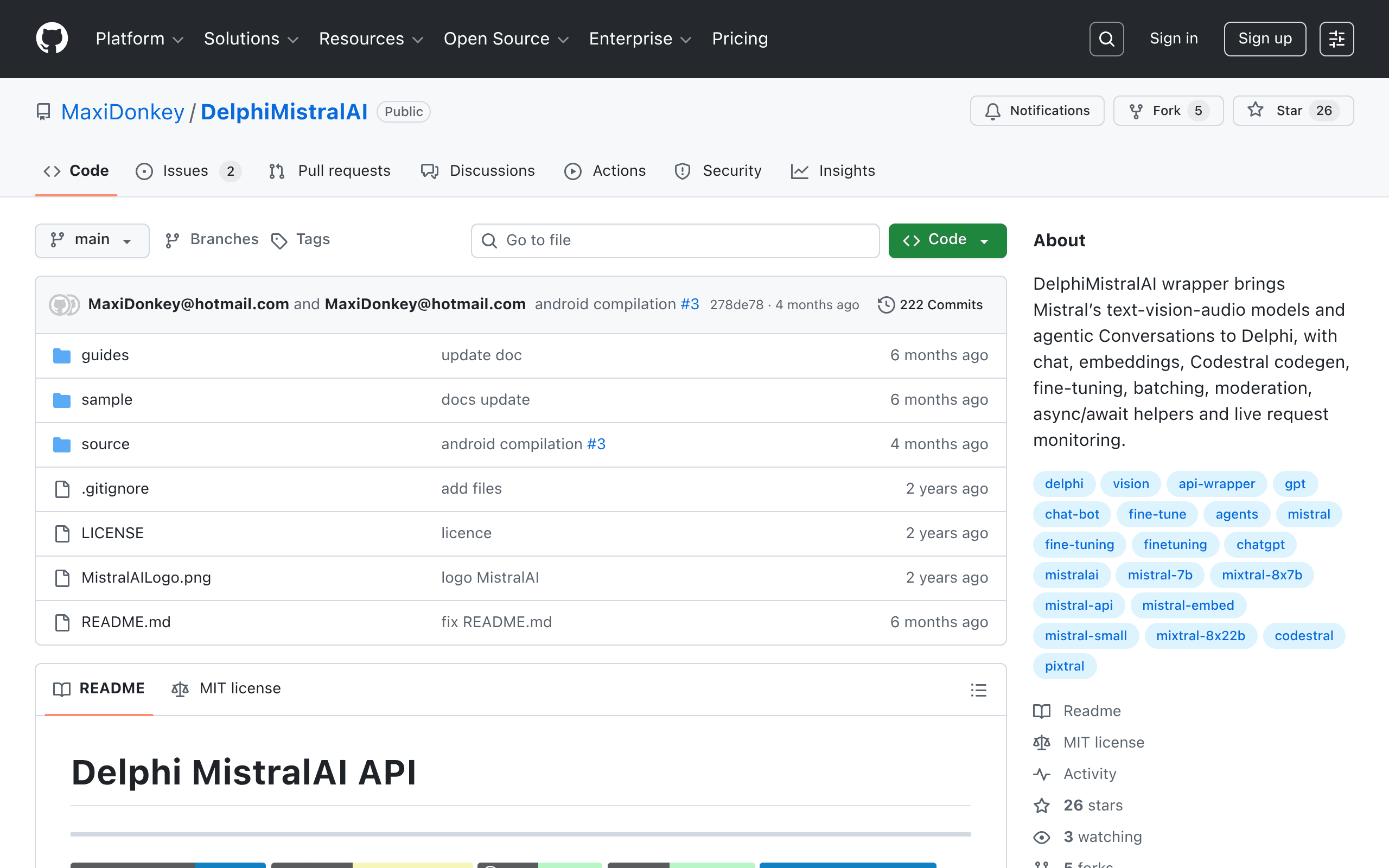The image size is (1389, 868).
Task: Open the Actions tab
Action: pos(605,171)
